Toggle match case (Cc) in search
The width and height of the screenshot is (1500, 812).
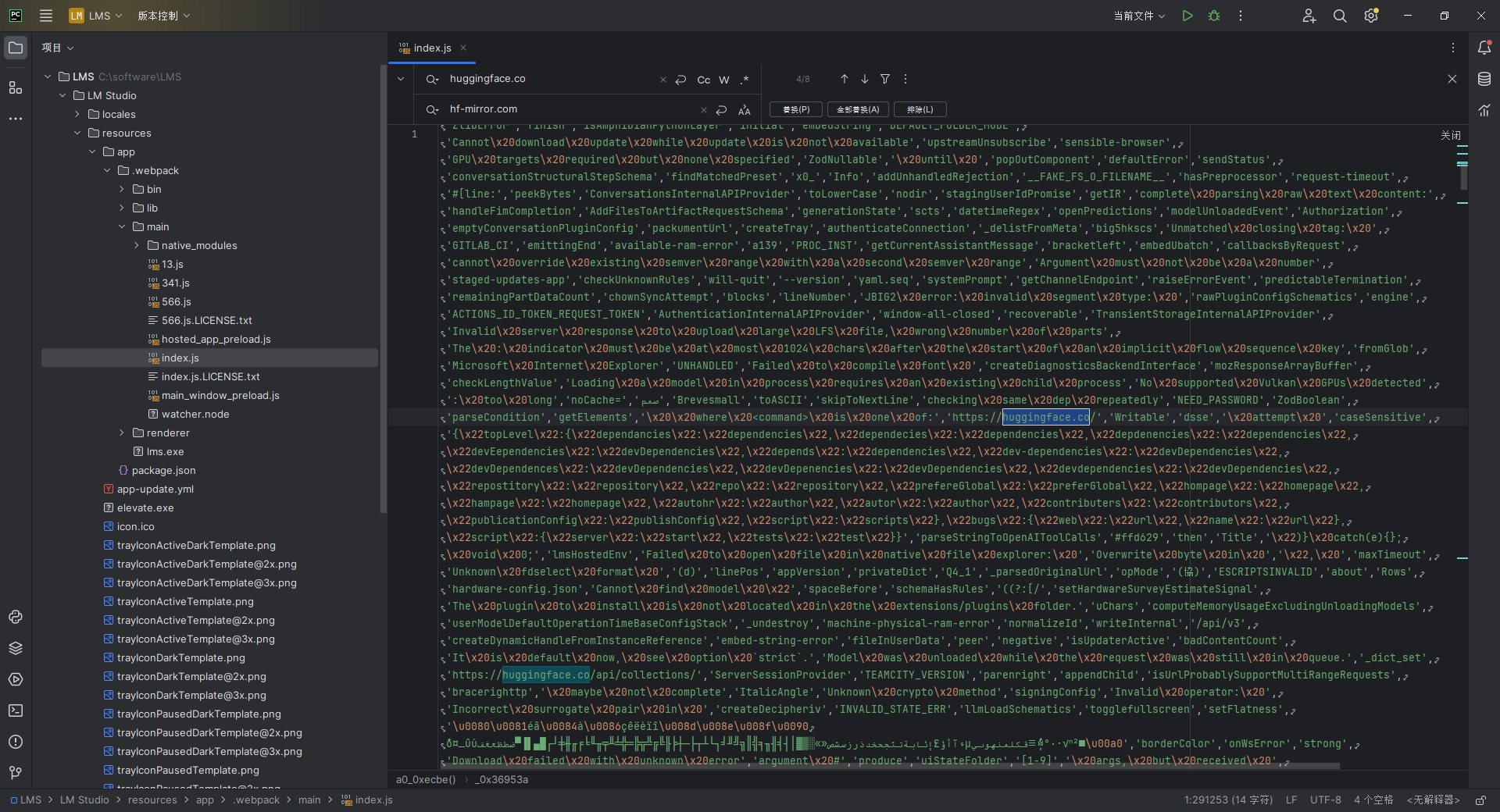coord(703,80)
